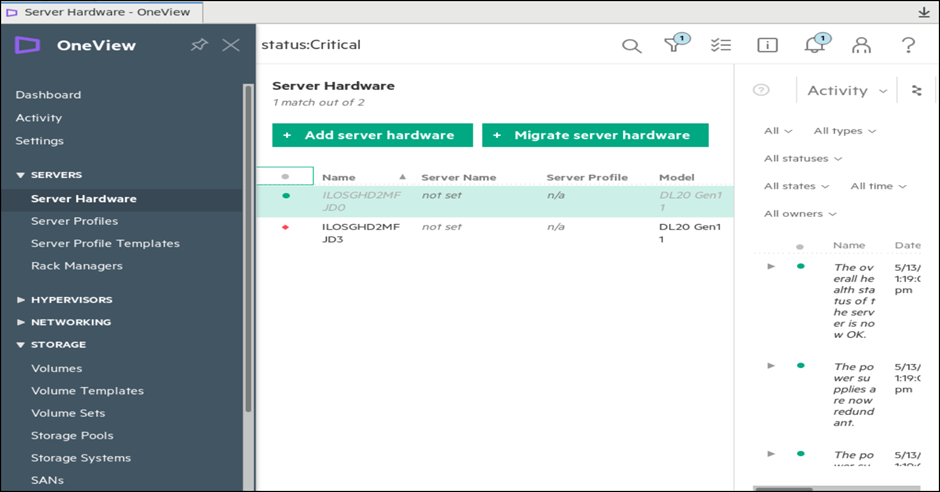This screenshot has width=940, height=492.
Task: Click the Server Name column header
Action: (459, 177)
